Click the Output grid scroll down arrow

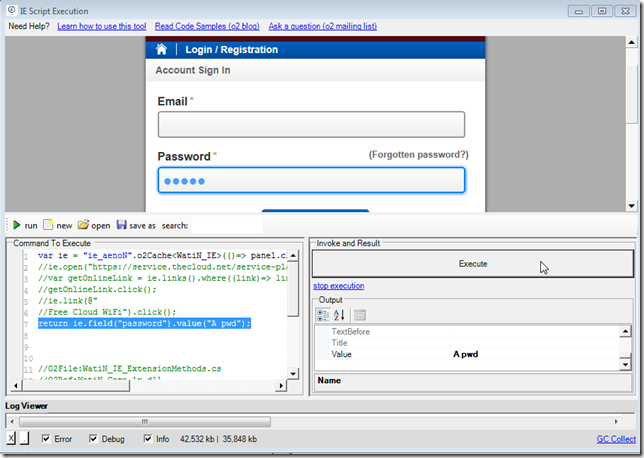(x=625, y=364)
